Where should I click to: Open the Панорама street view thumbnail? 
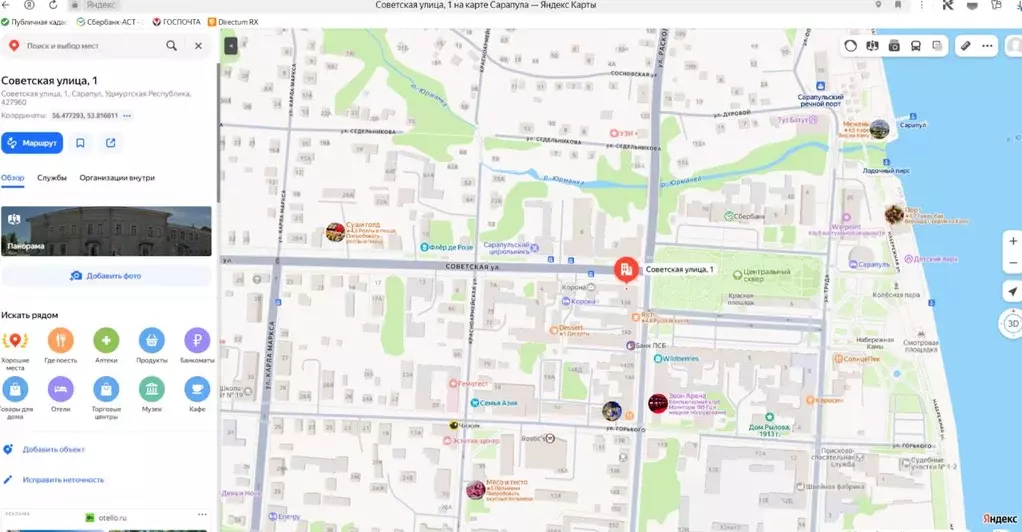(x=106, y=231)
